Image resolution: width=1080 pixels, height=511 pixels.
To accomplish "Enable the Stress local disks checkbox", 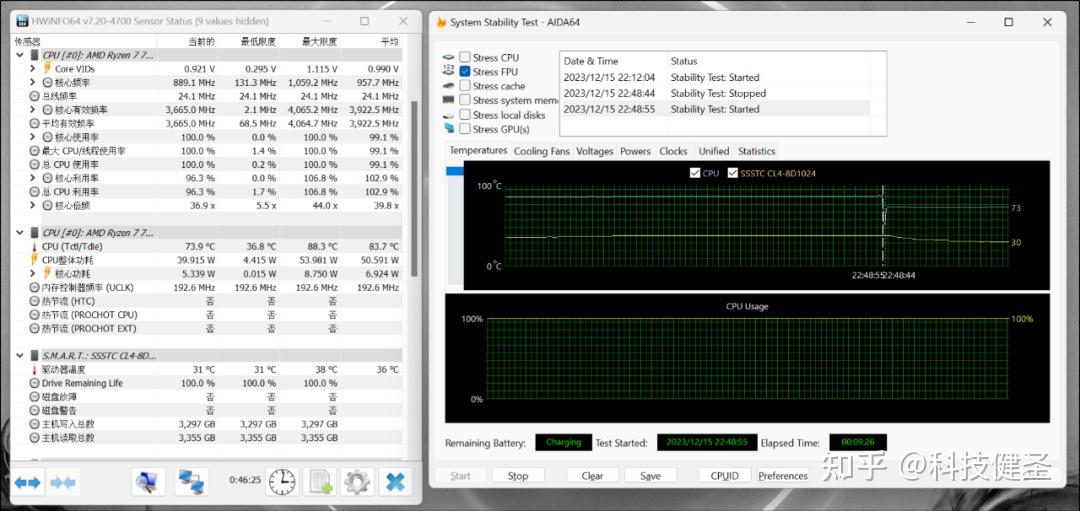I will pos(465,115).
